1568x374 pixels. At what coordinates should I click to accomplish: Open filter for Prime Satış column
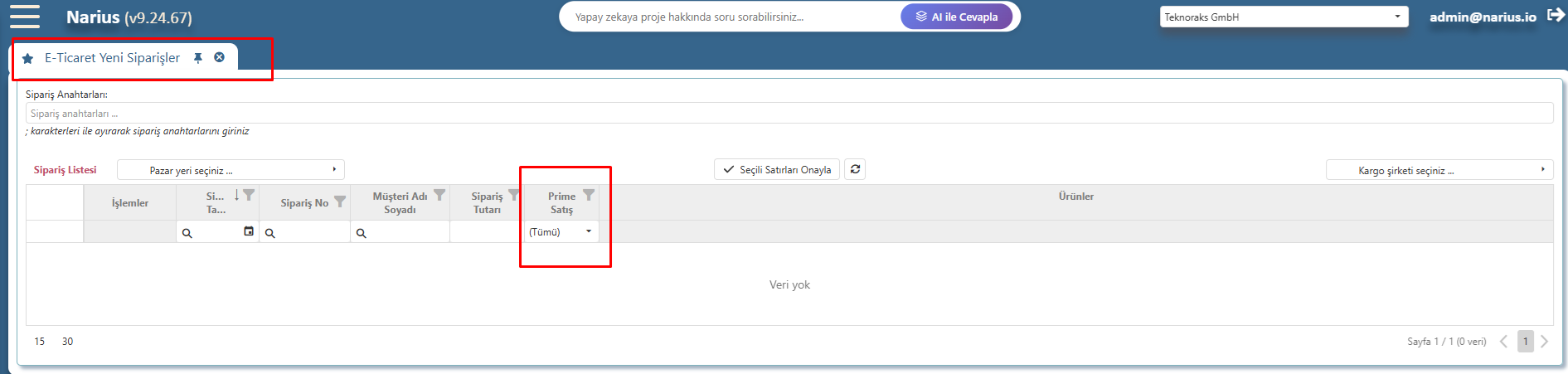[x=589, y=195]
